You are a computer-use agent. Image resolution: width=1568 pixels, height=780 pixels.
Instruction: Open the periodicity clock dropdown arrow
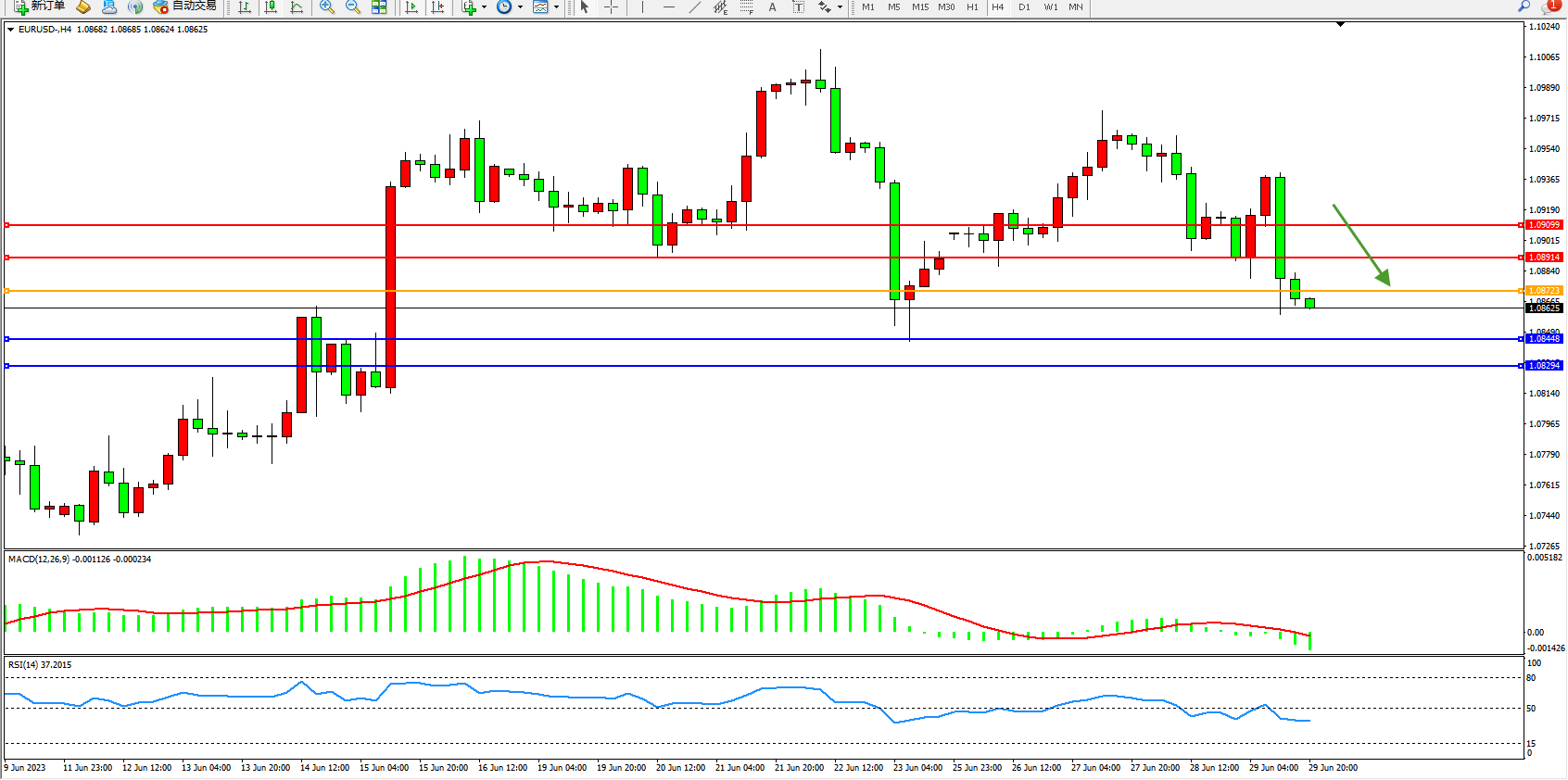[520, 6]
